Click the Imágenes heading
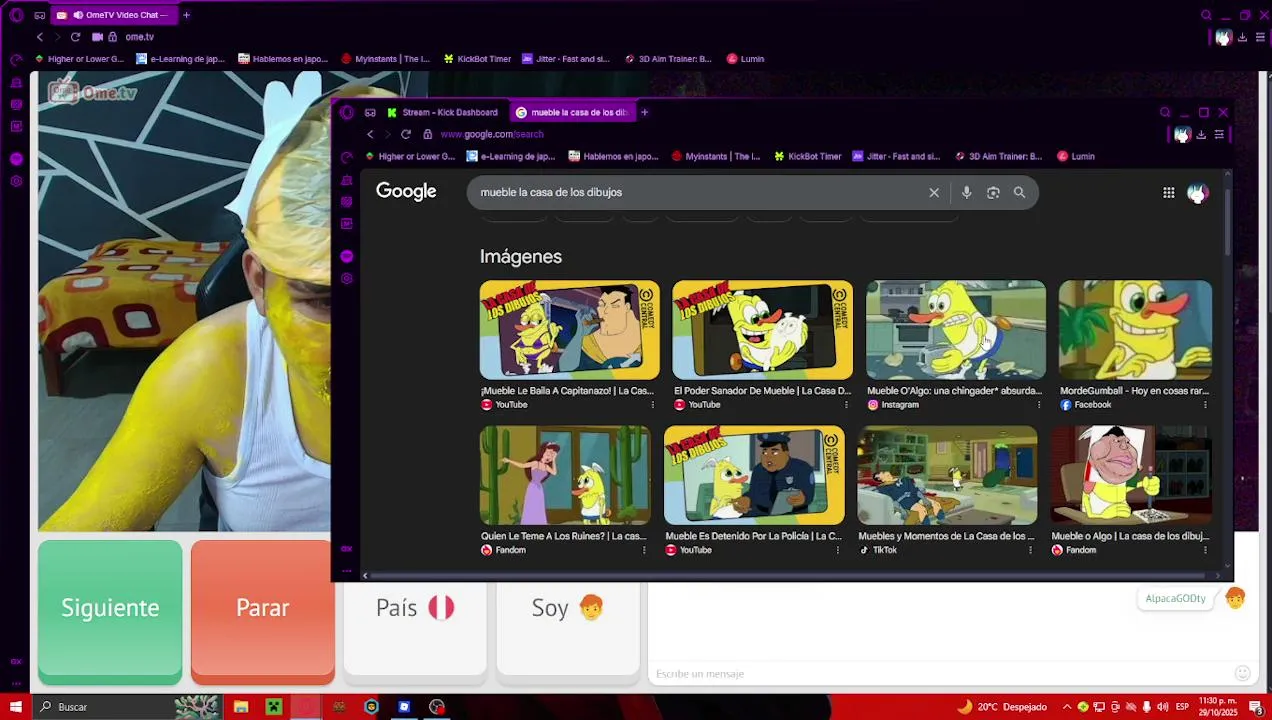1272x720 pixels. point(521,257)
